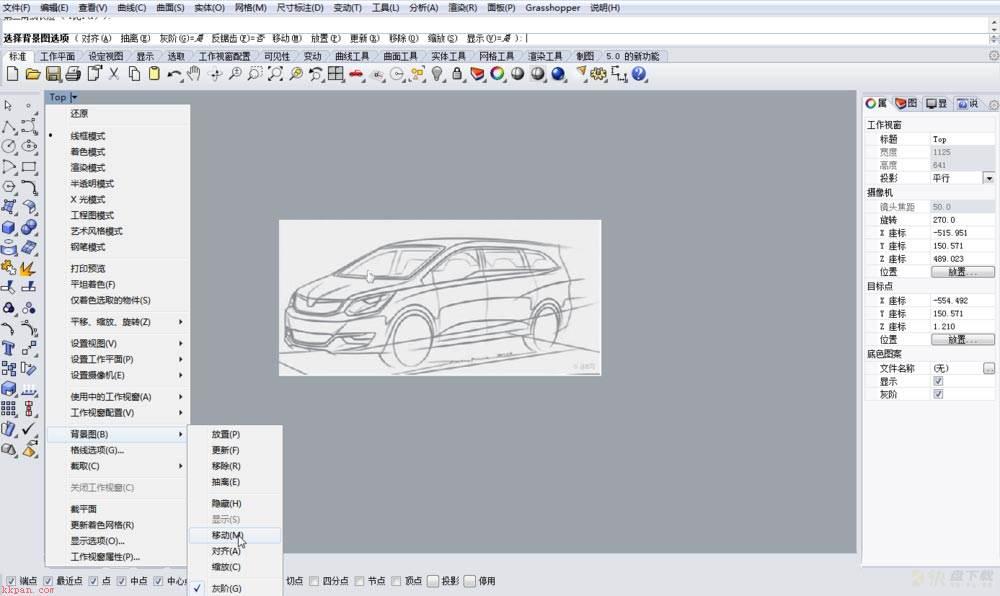1000x596 pixels.
Task: Toggle the 投影 checkbox
Action: click(433, 581)
